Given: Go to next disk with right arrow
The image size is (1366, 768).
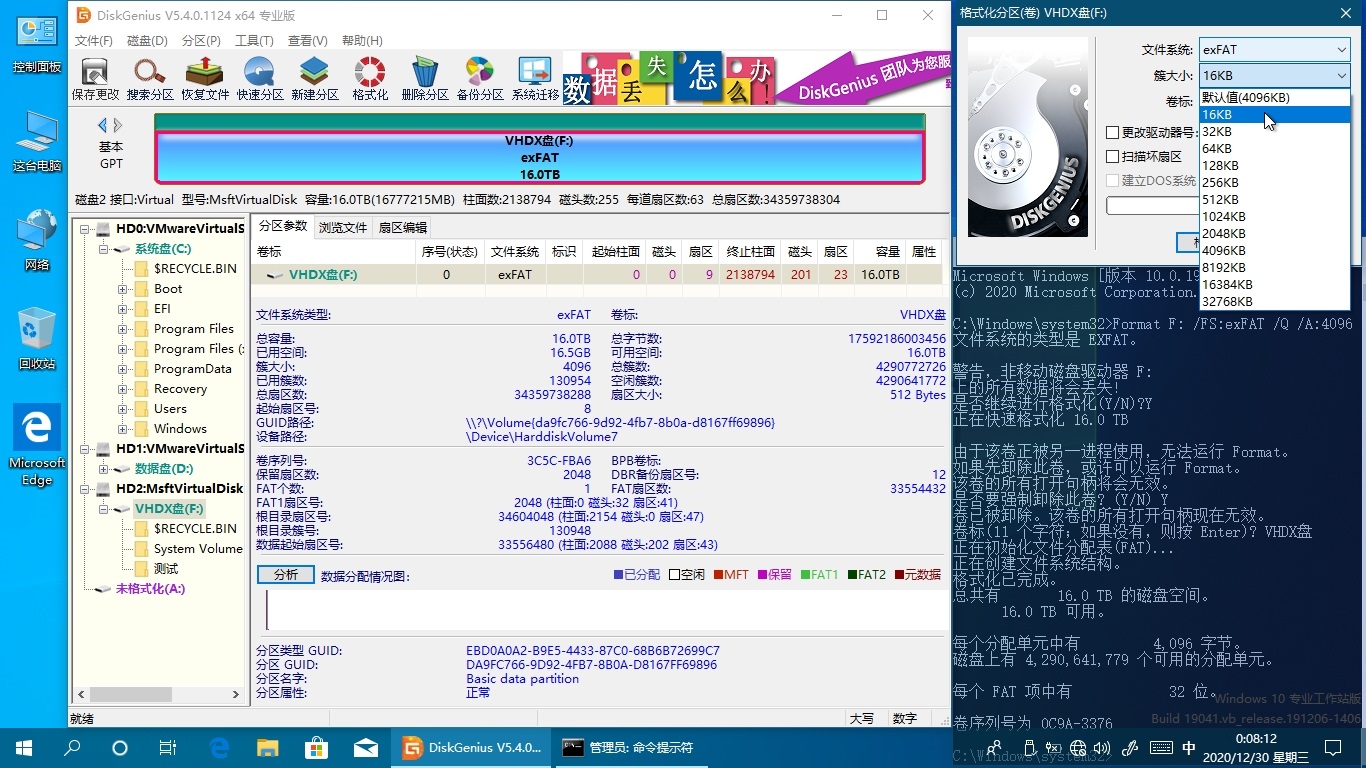Looking at the screenshot, I should point(118,125).
